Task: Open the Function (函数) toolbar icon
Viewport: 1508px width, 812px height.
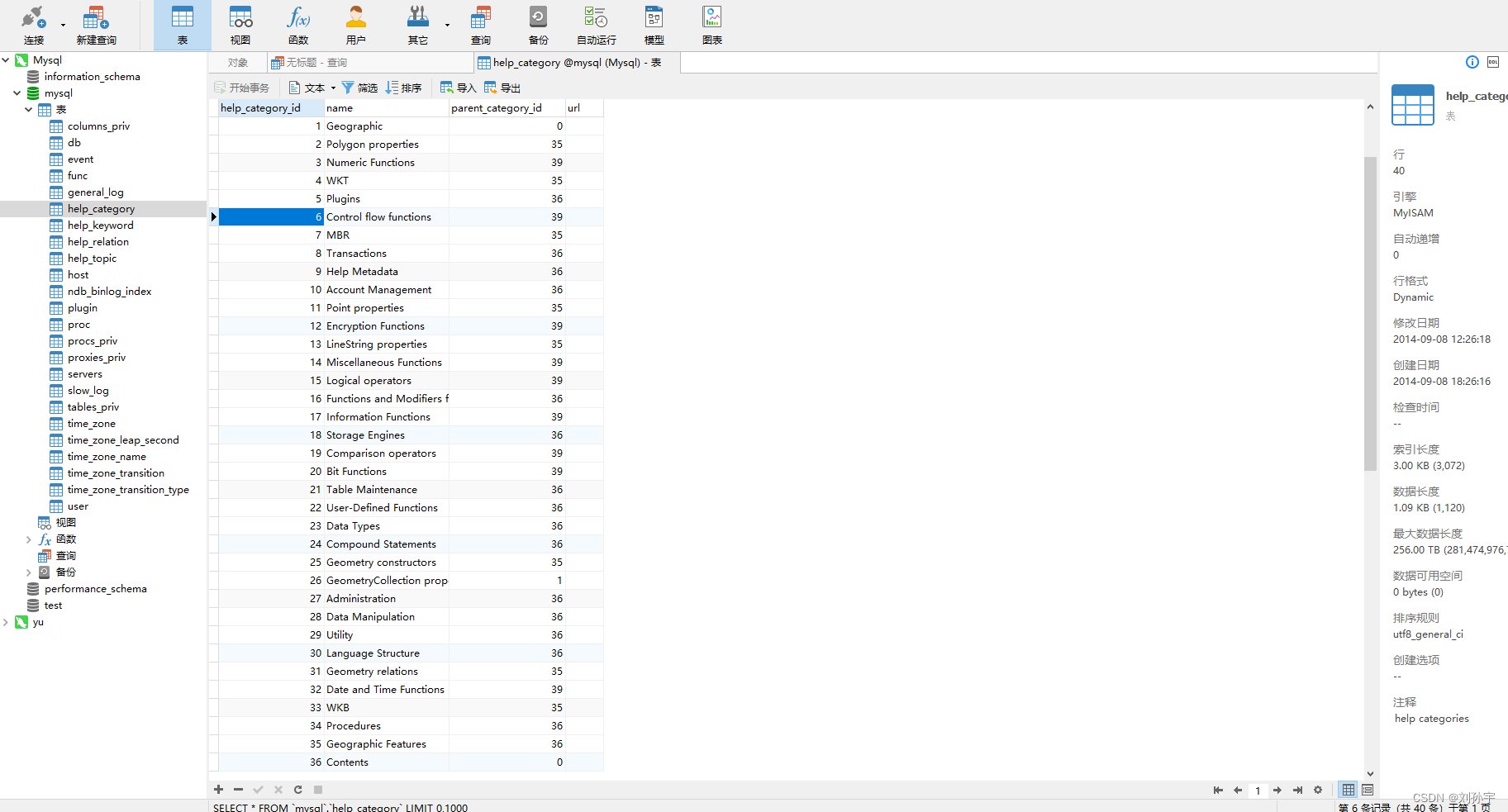Action: point(298,25)
